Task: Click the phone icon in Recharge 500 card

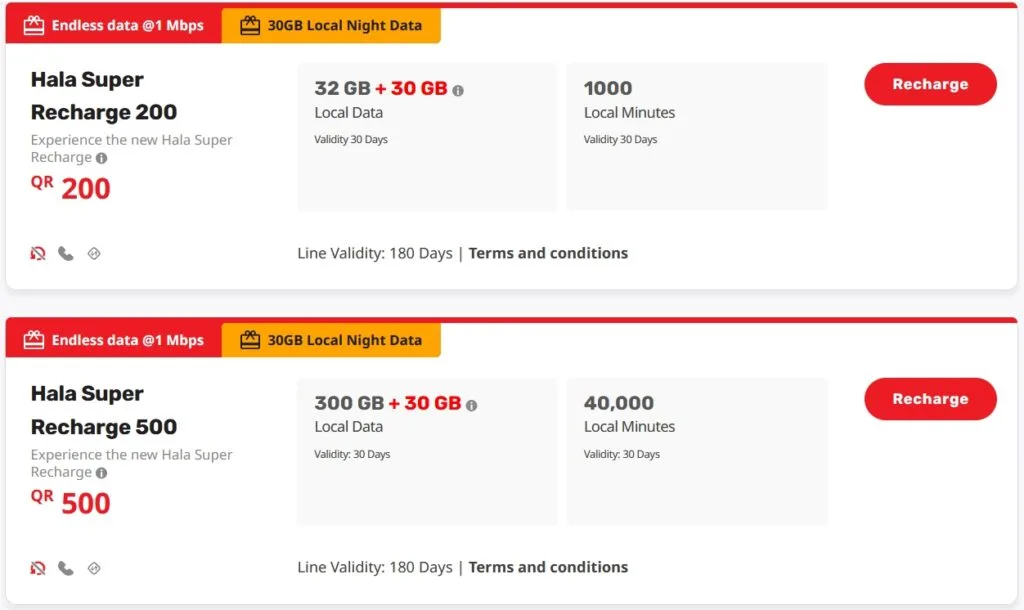Action: [x=66, y=569]
